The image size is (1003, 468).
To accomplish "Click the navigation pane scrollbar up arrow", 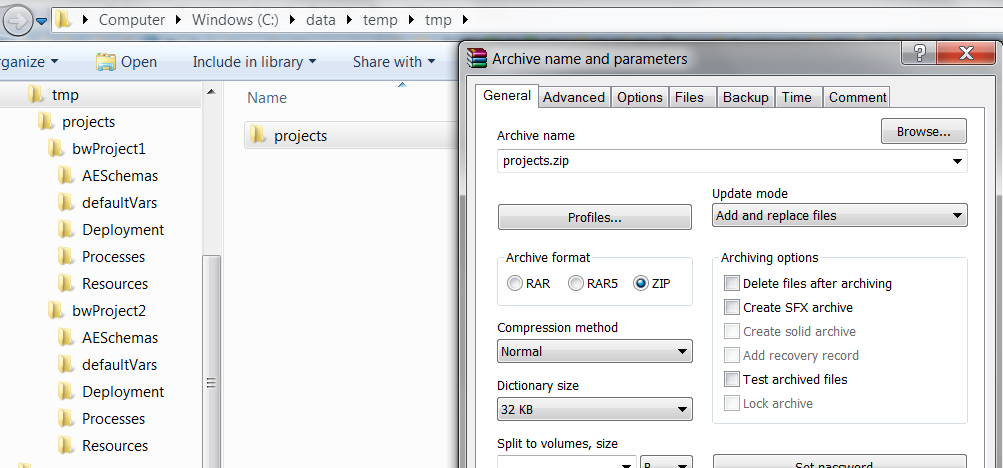I will (211, 93).
